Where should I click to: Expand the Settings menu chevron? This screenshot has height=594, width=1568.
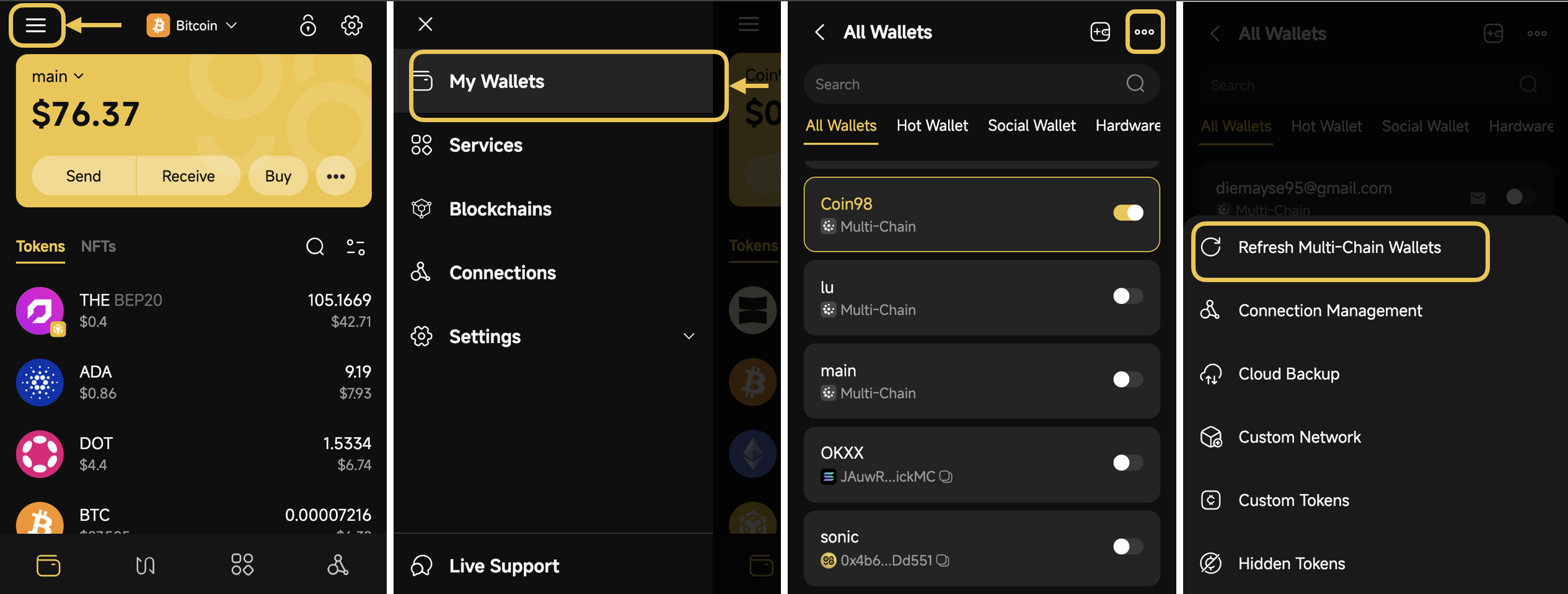[689, 337]
